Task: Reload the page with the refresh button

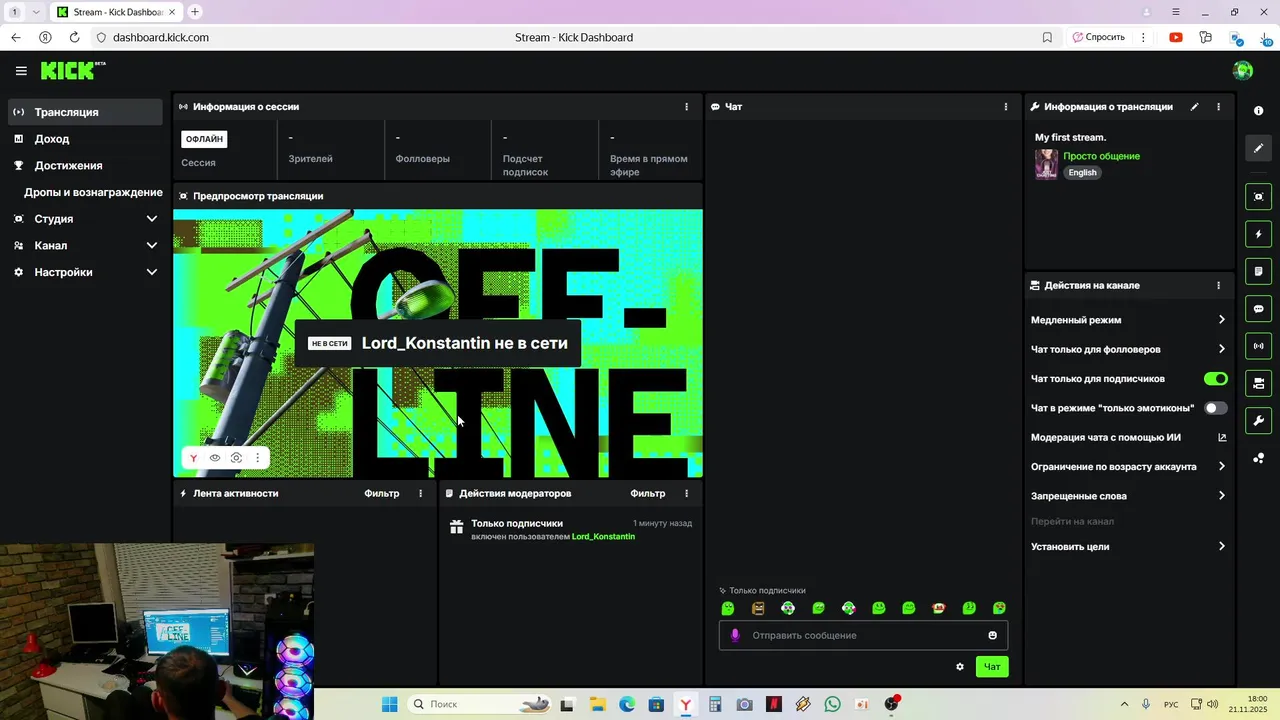Action: click(x=74, y=37)
